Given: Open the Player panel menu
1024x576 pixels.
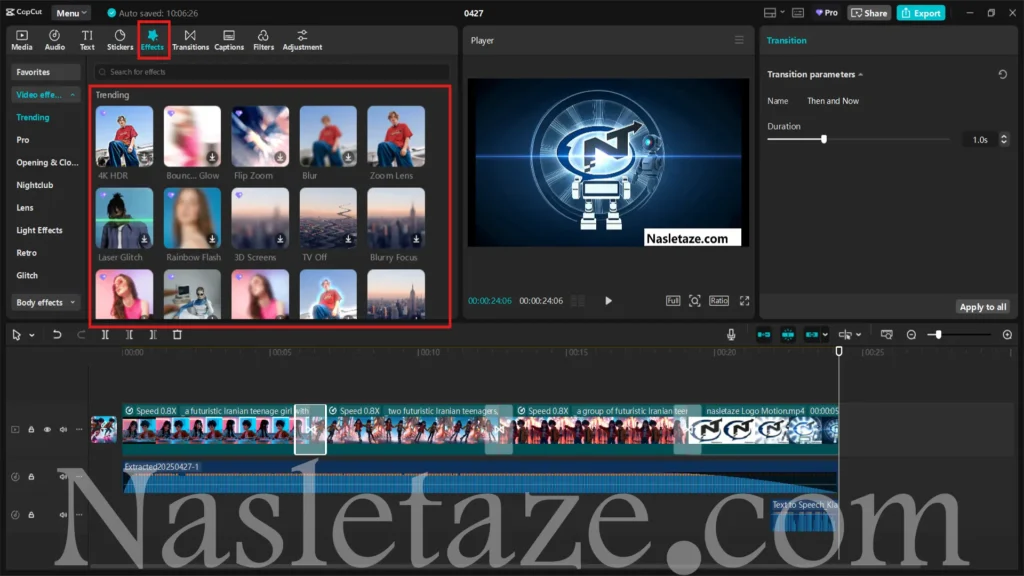Looking at the screenshot, I should click(739, 40).
